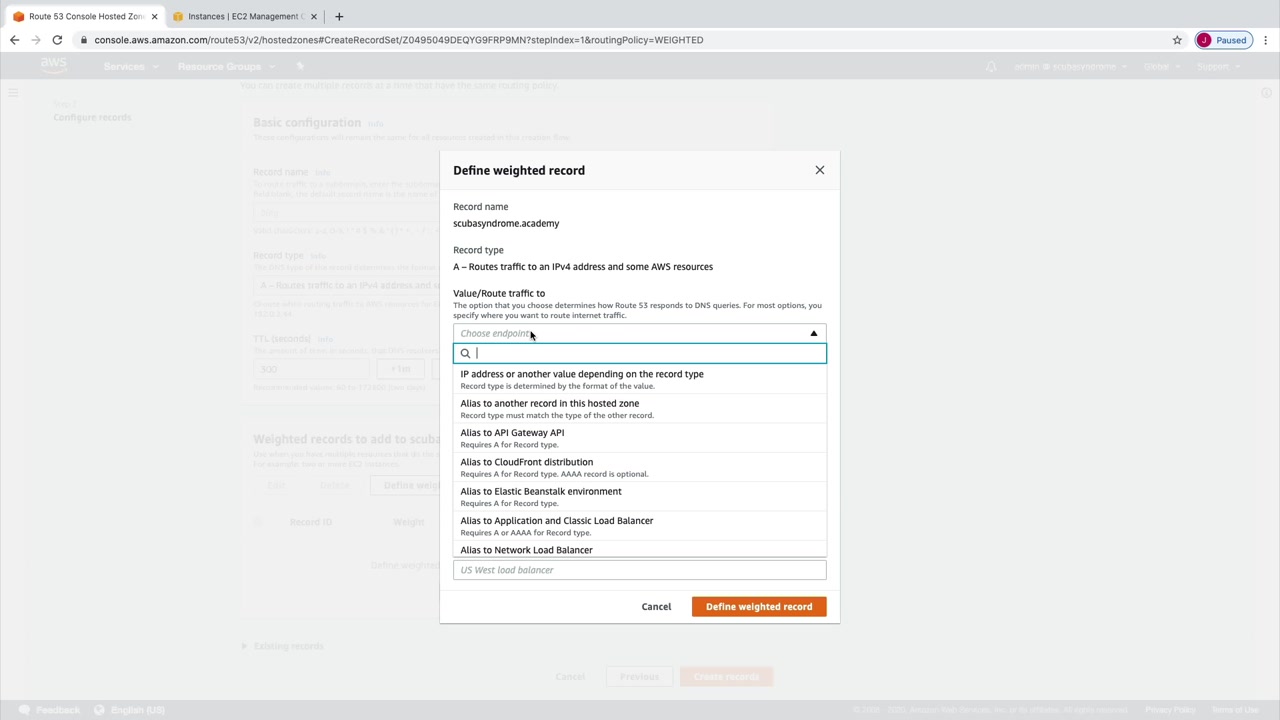Open the Feedback link in the footer
The image size is (1280, 720).
click(49, 710)
